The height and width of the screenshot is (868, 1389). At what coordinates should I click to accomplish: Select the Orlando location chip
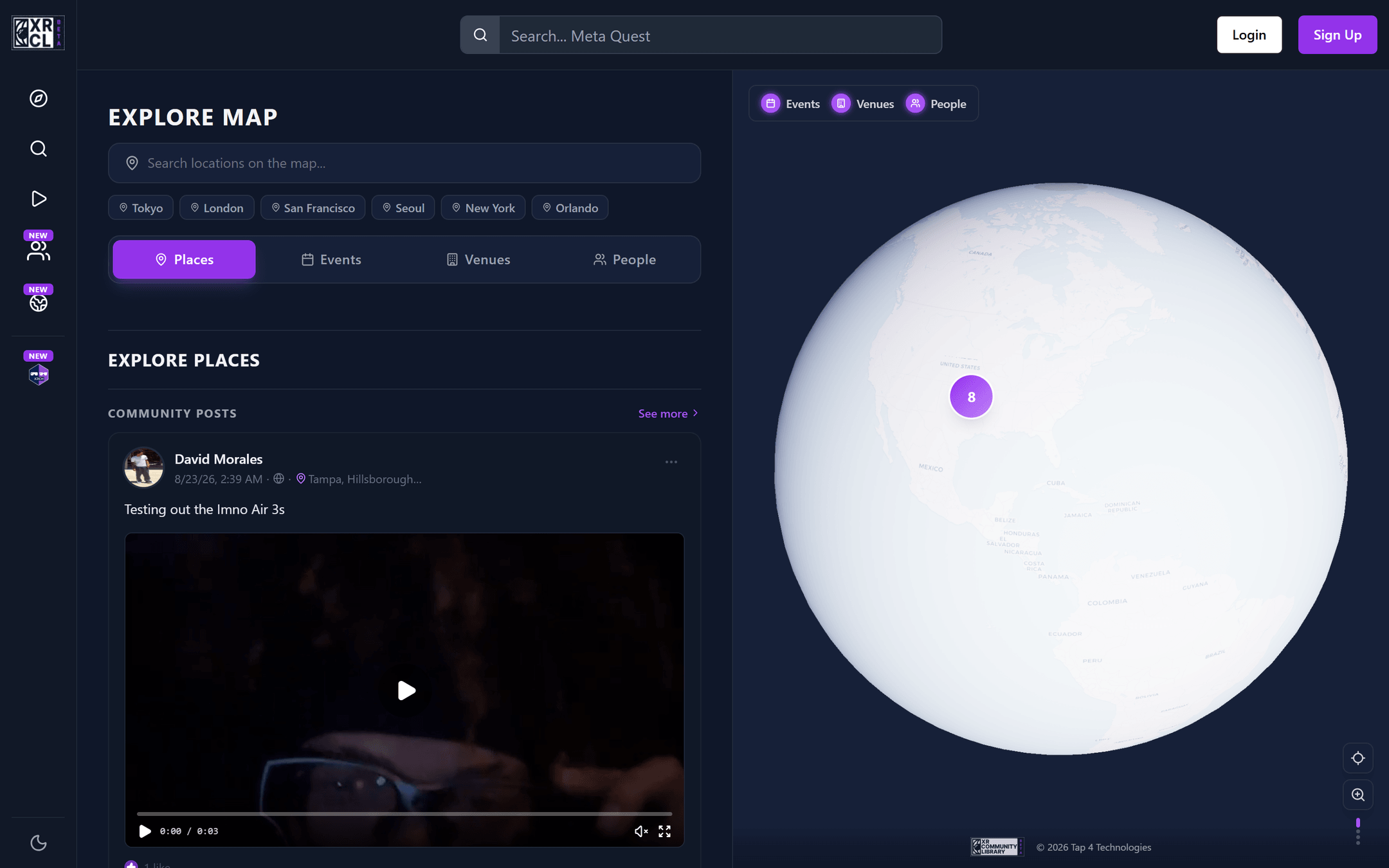pyautogui.click(x=570, y=208)
